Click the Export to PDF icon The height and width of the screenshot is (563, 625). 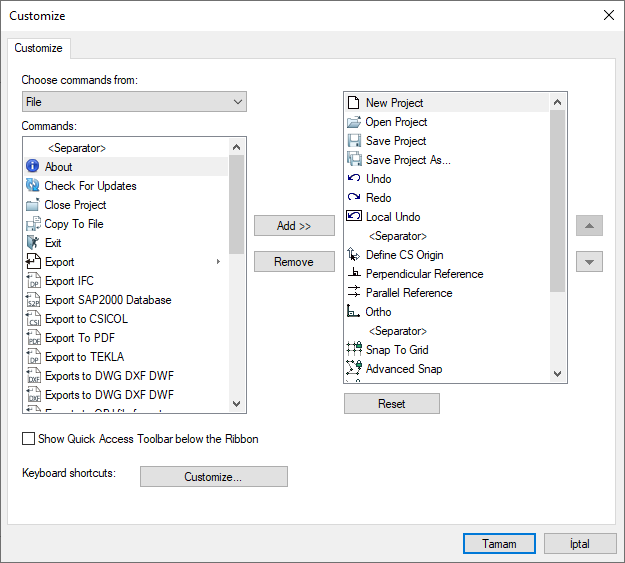[x=32, y=338]
